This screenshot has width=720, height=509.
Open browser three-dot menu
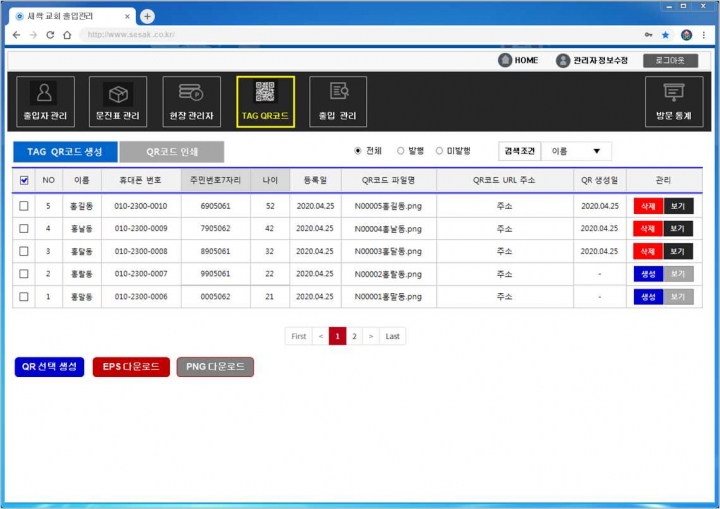tap(703, 35)
